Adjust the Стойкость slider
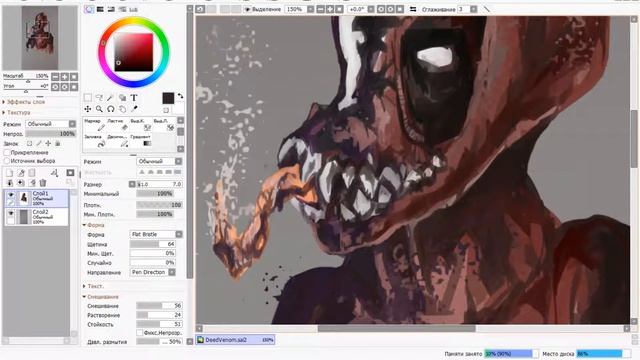This screenshot has width=640, height=360. [159, 324]
